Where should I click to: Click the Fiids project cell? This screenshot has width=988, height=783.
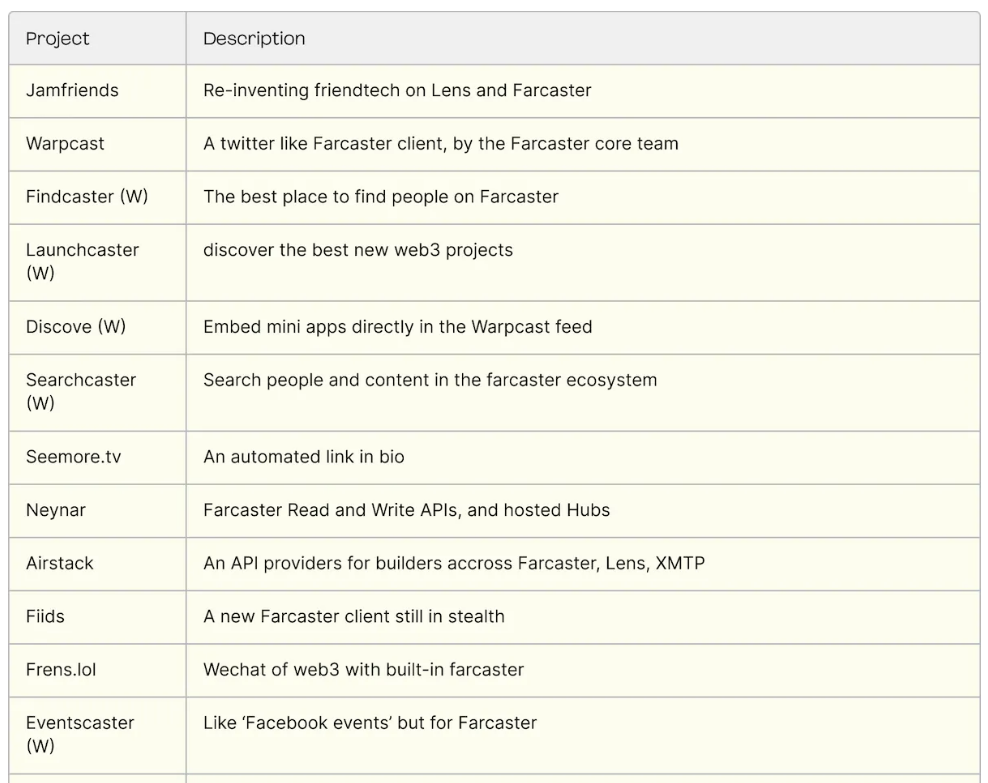click(45, 616)
